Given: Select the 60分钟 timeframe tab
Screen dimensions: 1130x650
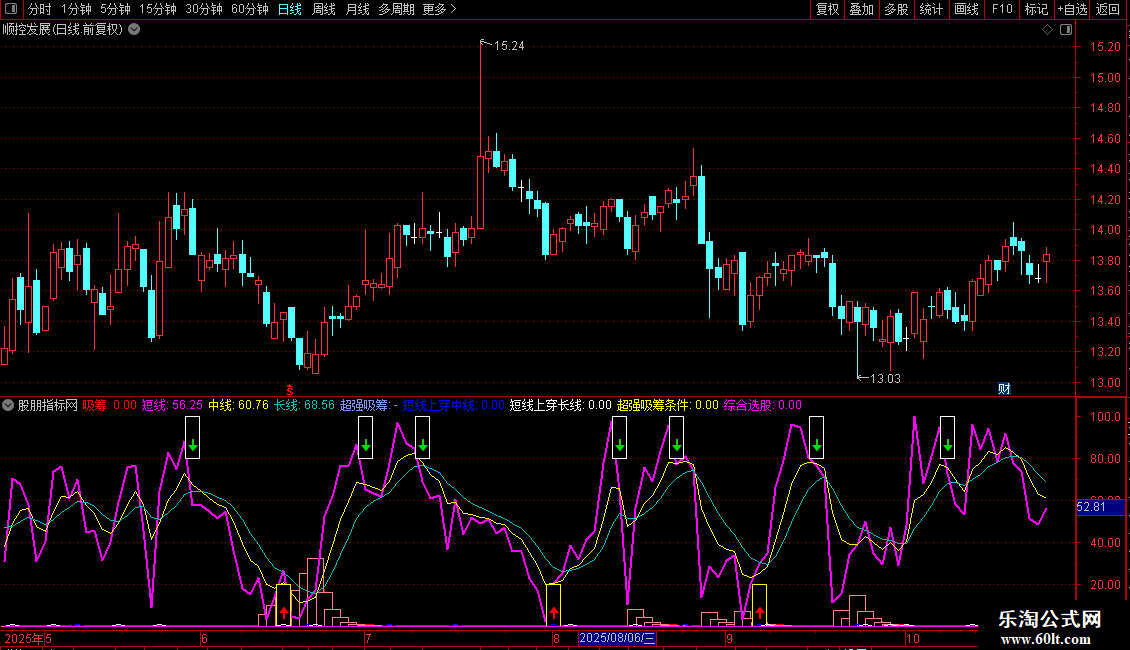Looking at the screenshot, I should 249,9.
